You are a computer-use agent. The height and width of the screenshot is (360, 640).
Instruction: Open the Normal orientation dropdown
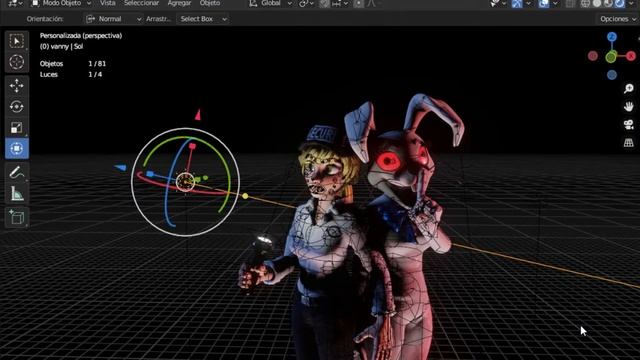[113, 19]
